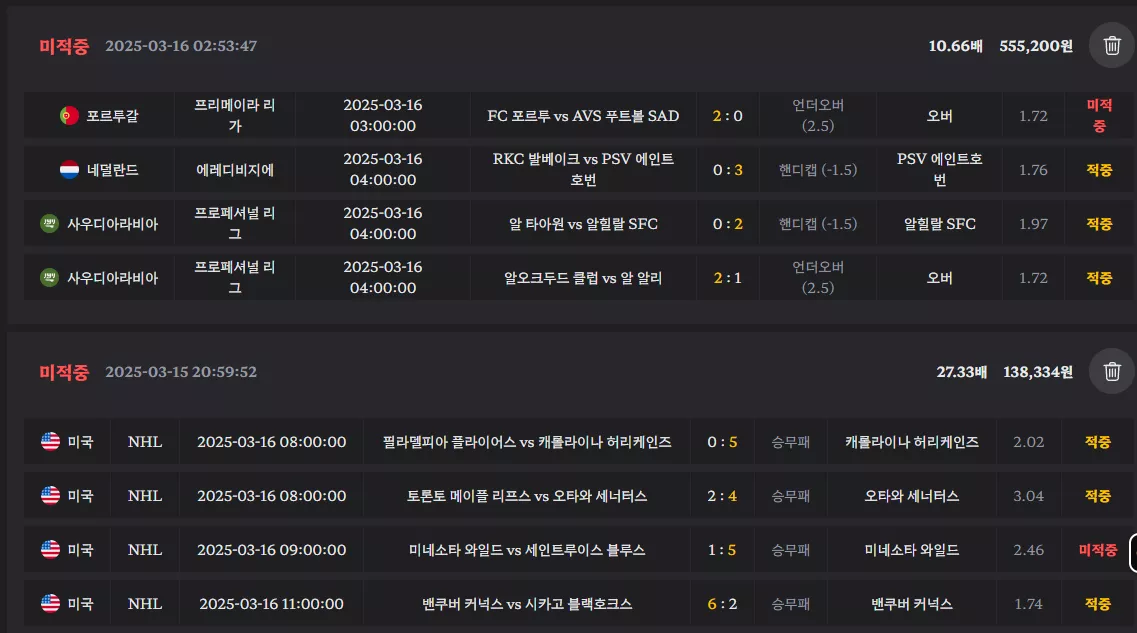Click USA flag in 토론토 메이플 리프스 row
Screen dimensions: 1137x633
[x=50, y=495]
